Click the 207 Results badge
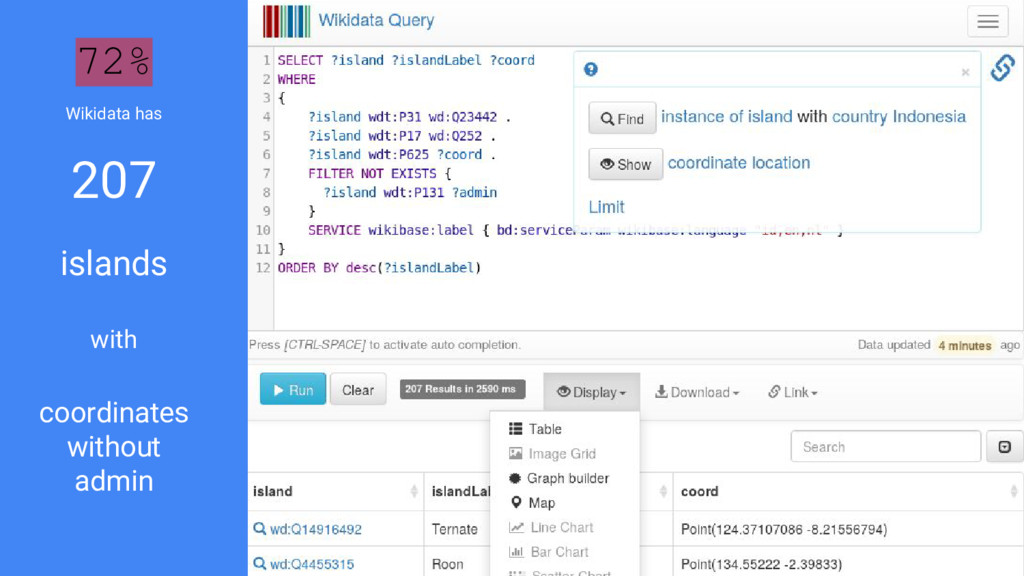 coord(462,389)
